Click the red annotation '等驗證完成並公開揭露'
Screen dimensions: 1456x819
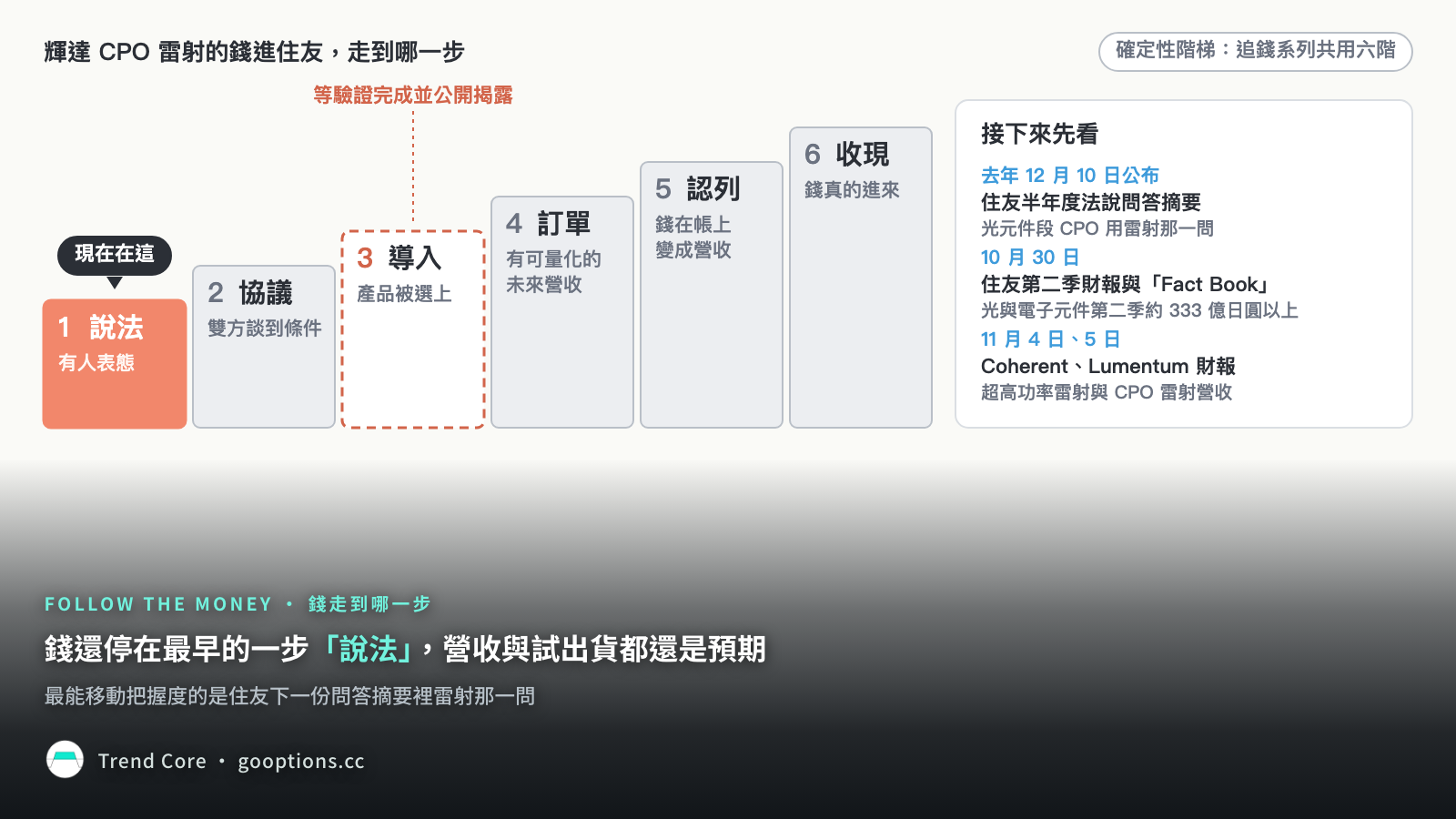tap(413, 95)
